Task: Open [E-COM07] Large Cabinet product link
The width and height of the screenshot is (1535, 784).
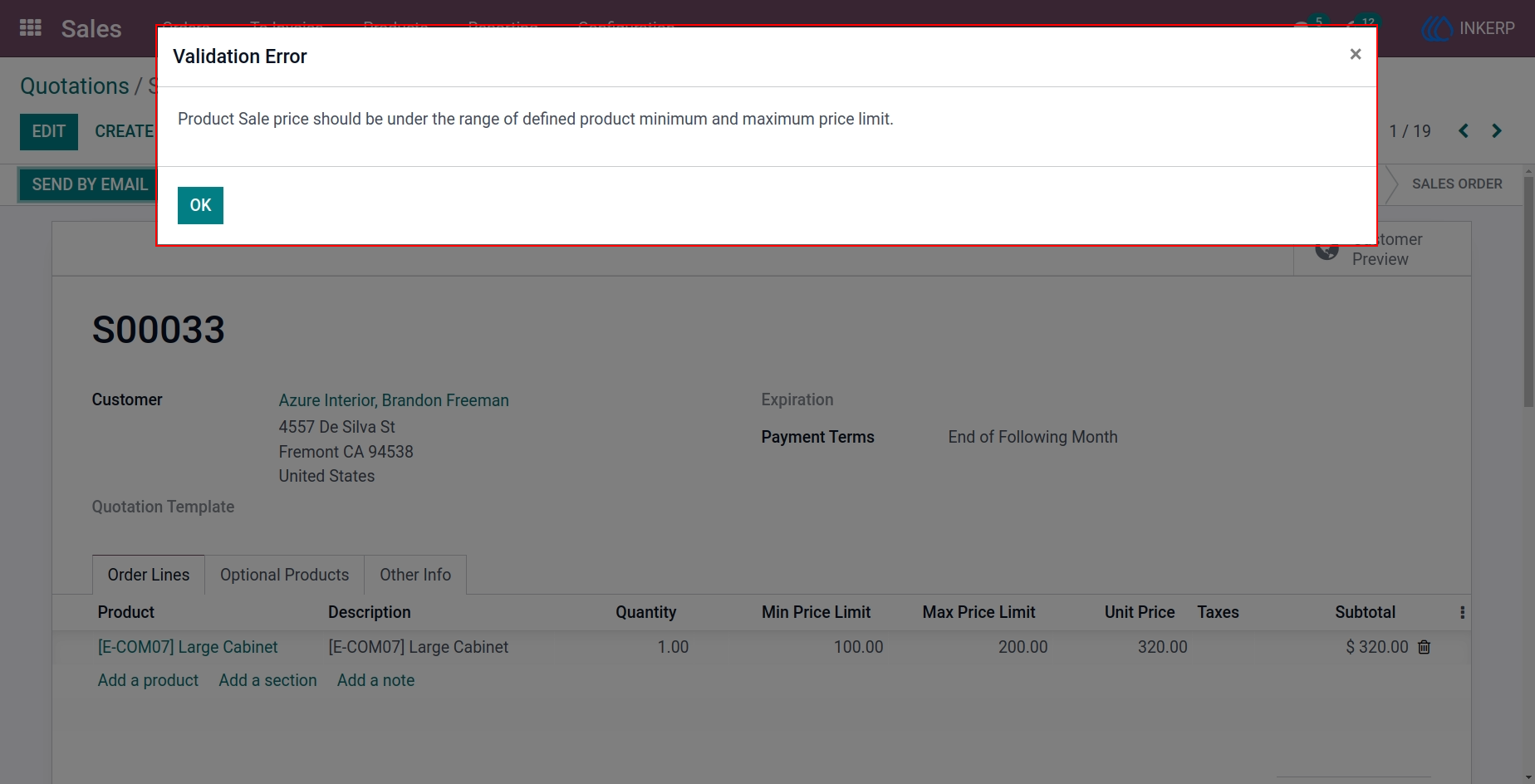Action: pos(188,647)
